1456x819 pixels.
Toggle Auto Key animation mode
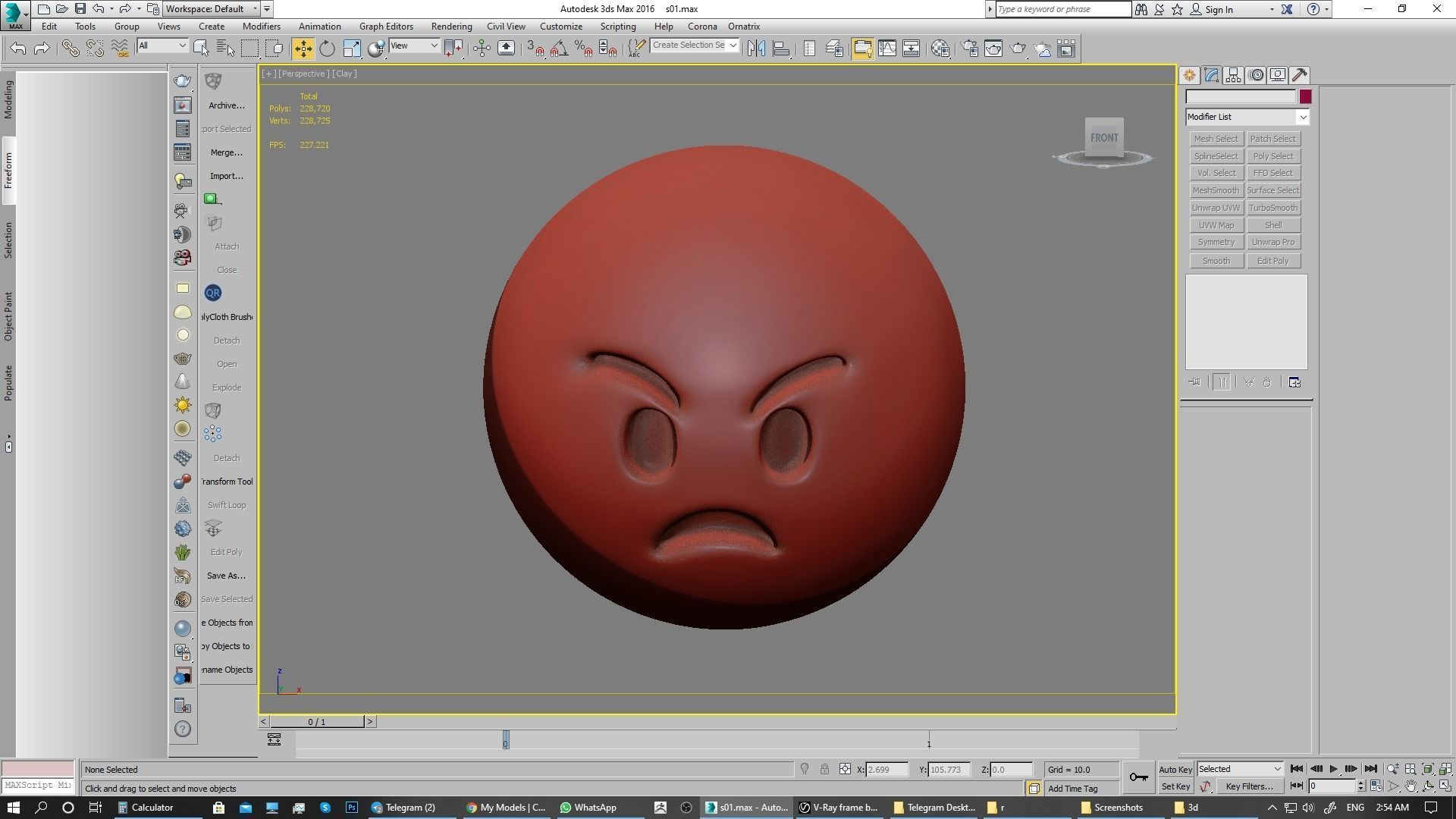pos(1175,769)
